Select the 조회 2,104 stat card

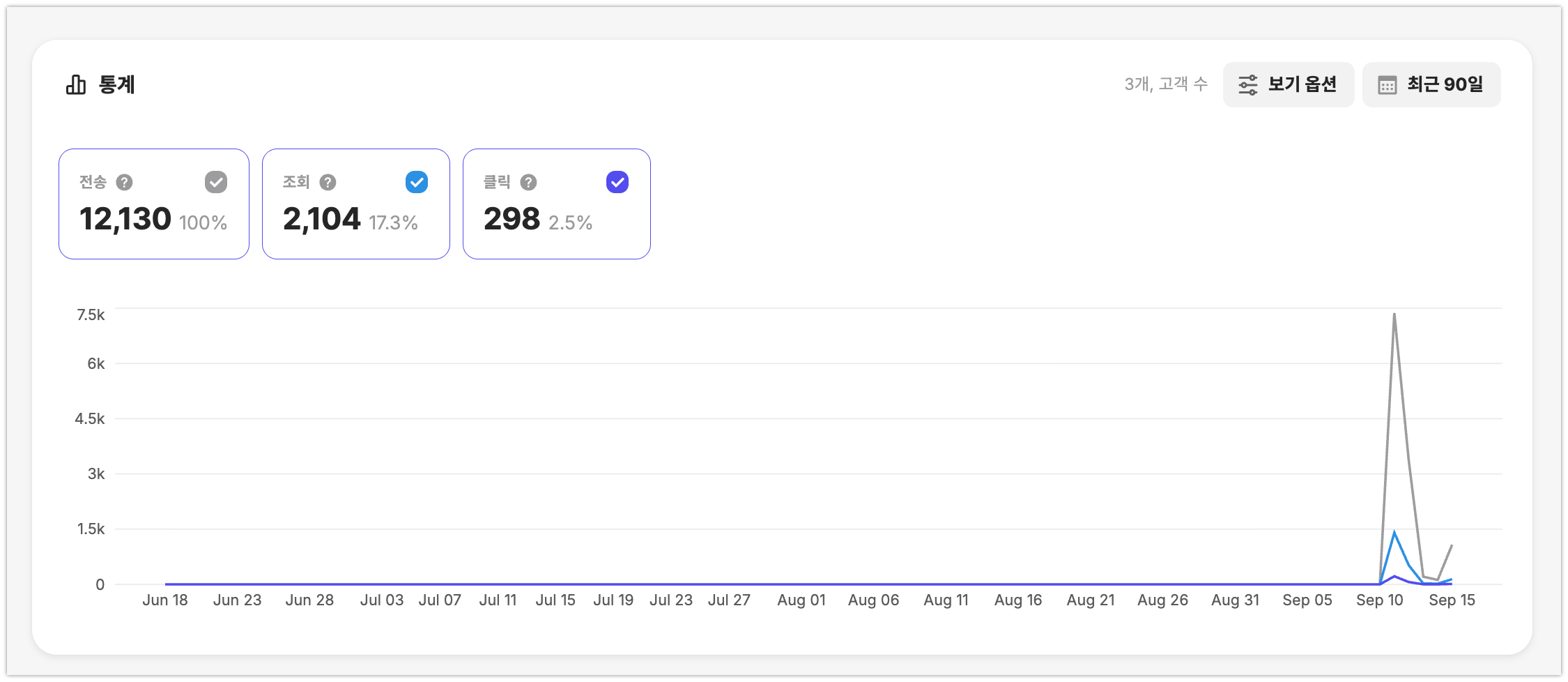click(356, 204)
